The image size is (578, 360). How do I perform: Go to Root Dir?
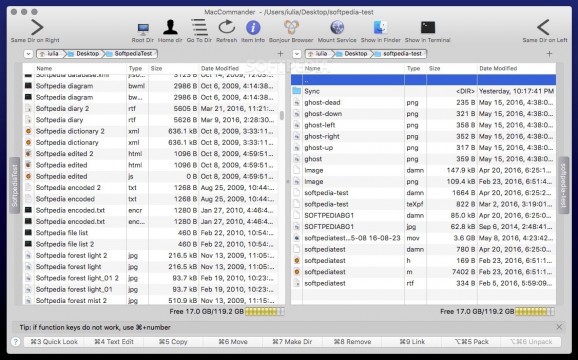click(143, 28)
